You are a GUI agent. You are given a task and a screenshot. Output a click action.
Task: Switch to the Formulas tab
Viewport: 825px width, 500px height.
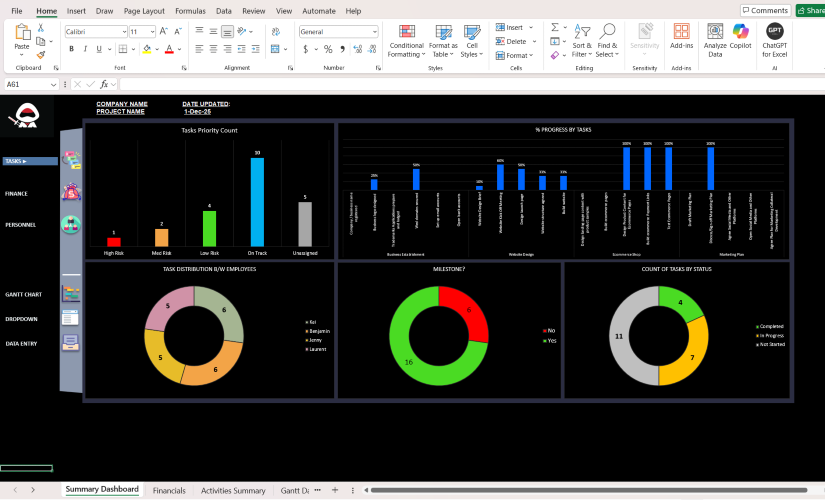pos(190,11)
